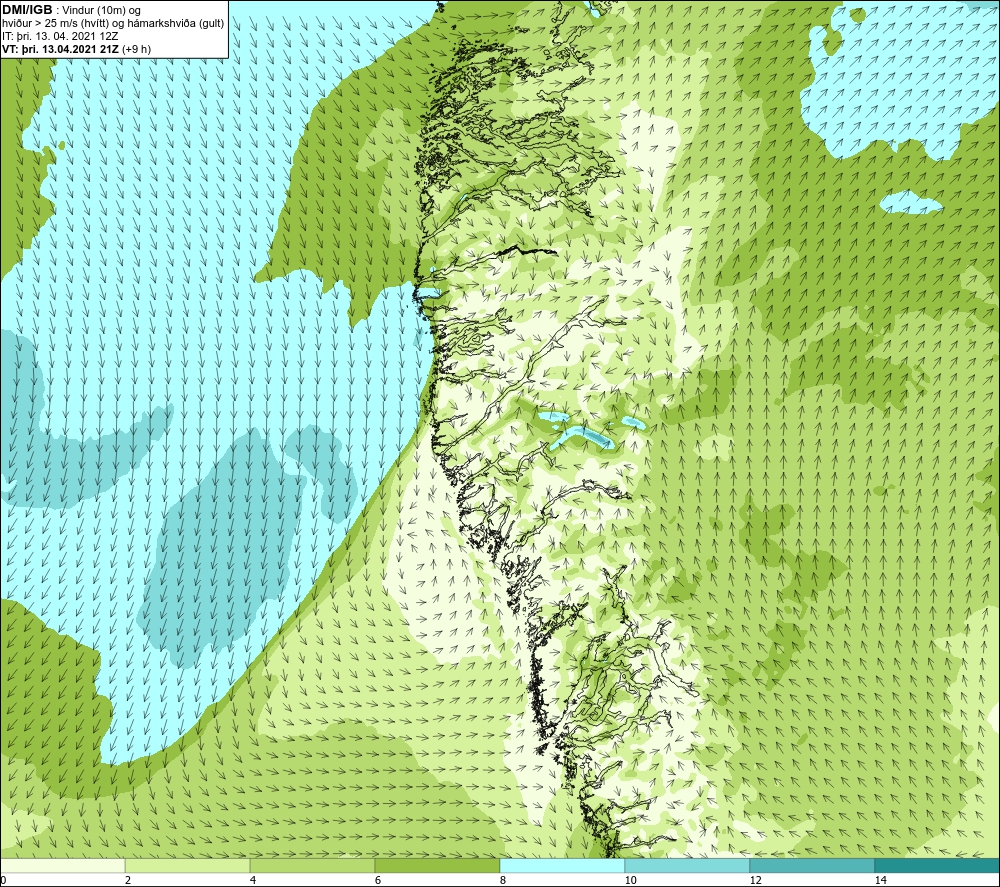This screenshot has width=1000, height=887.
Task: Click the 'VT: þri. 13.04.2021 21Z' line
Action: coord(77,49)
